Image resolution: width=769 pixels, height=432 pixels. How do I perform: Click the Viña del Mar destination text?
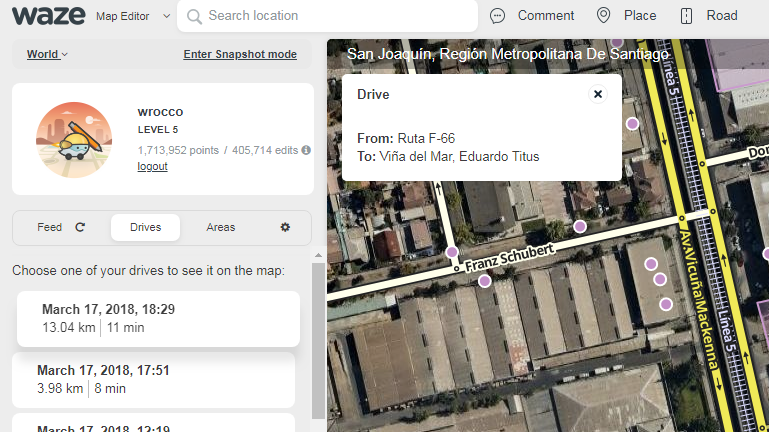coord(459,156)
